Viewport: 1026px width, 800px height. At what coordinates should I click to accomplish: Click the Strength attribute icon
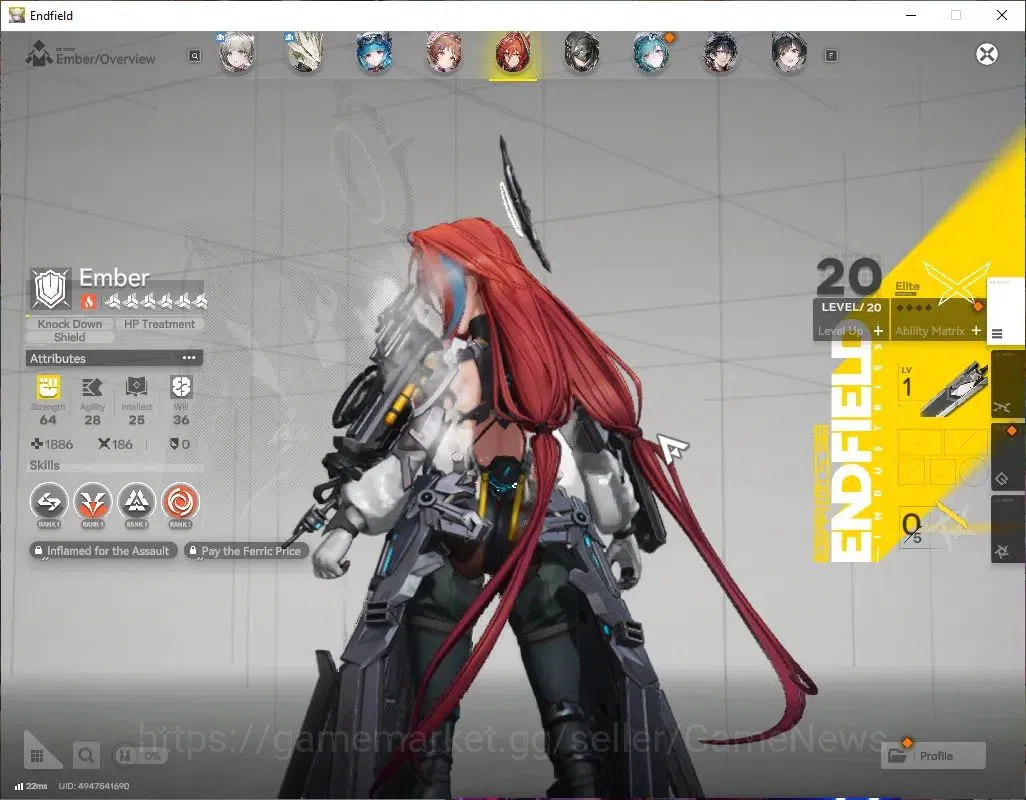coord(48,387)
